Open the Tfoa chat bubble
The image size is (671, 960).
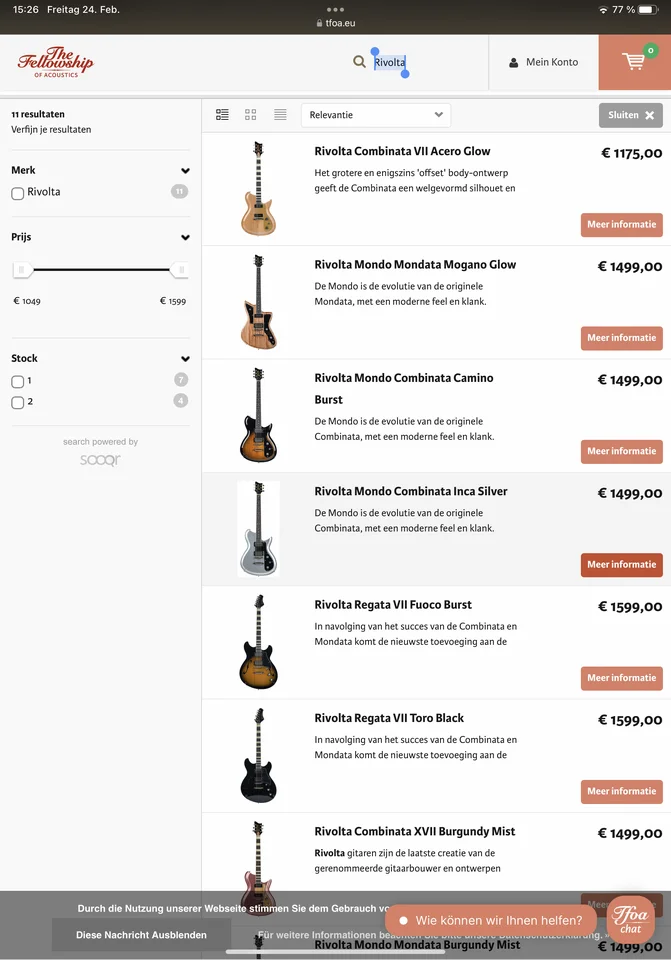point(630,918)
